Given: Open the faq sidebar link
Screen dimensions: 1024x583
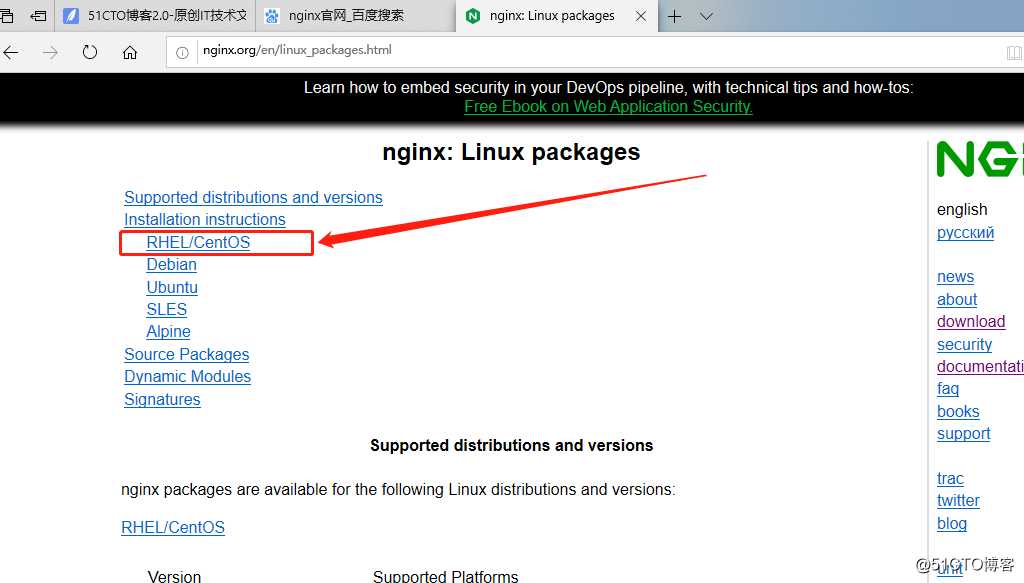Looking at the screenshot, I should point(948,389).
